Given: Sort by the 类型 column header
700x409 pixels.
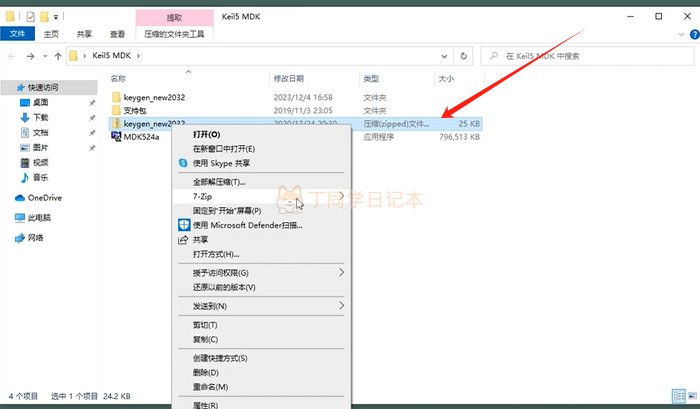Looking at the screenshot, I should coord(371,79).
